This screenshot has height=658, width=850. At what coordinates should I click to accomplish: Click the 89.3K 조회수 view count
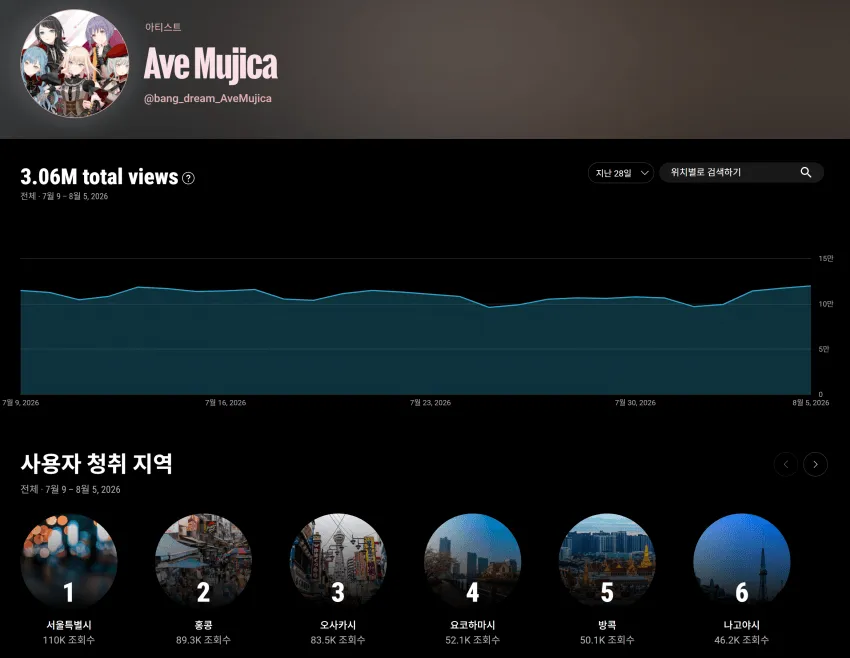pyautogui.click(x=203, y=640)
